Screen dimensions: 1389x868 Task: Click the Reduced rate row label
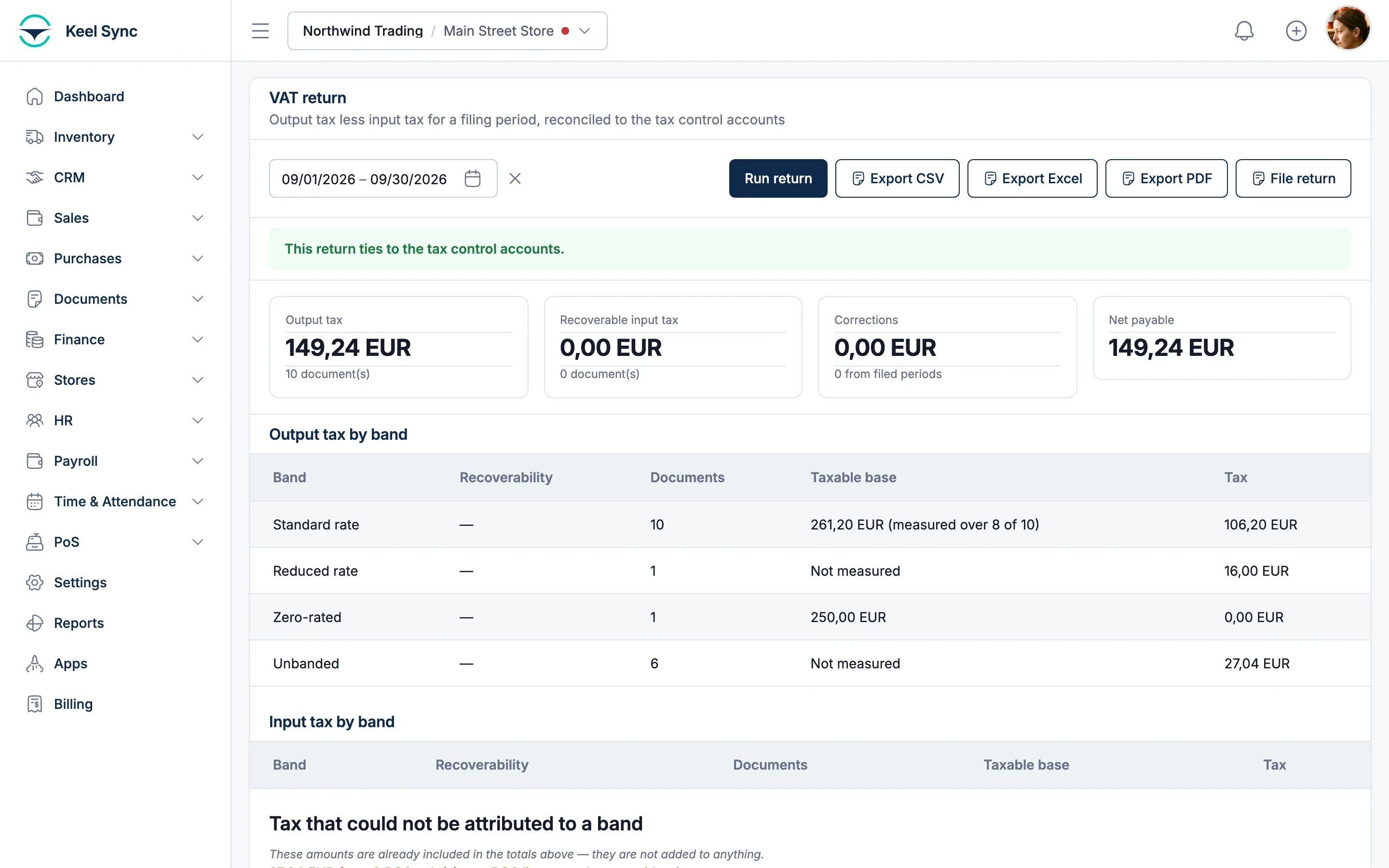[315, 570]
